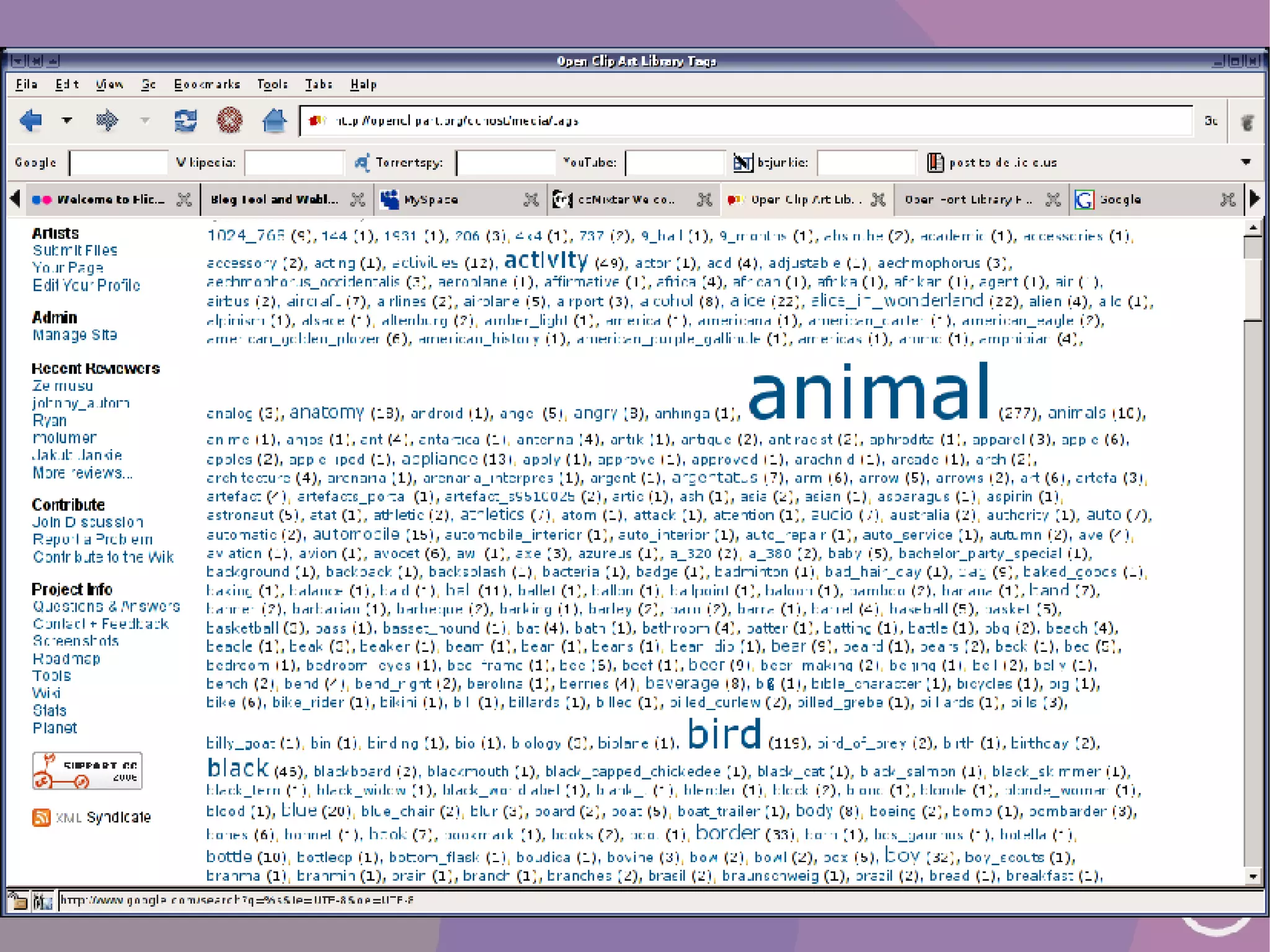Image resolution: width=1270 pixels, height=952 pixels.
Task: Open the Back history dropdown arrow
Action: pos(67,120)
